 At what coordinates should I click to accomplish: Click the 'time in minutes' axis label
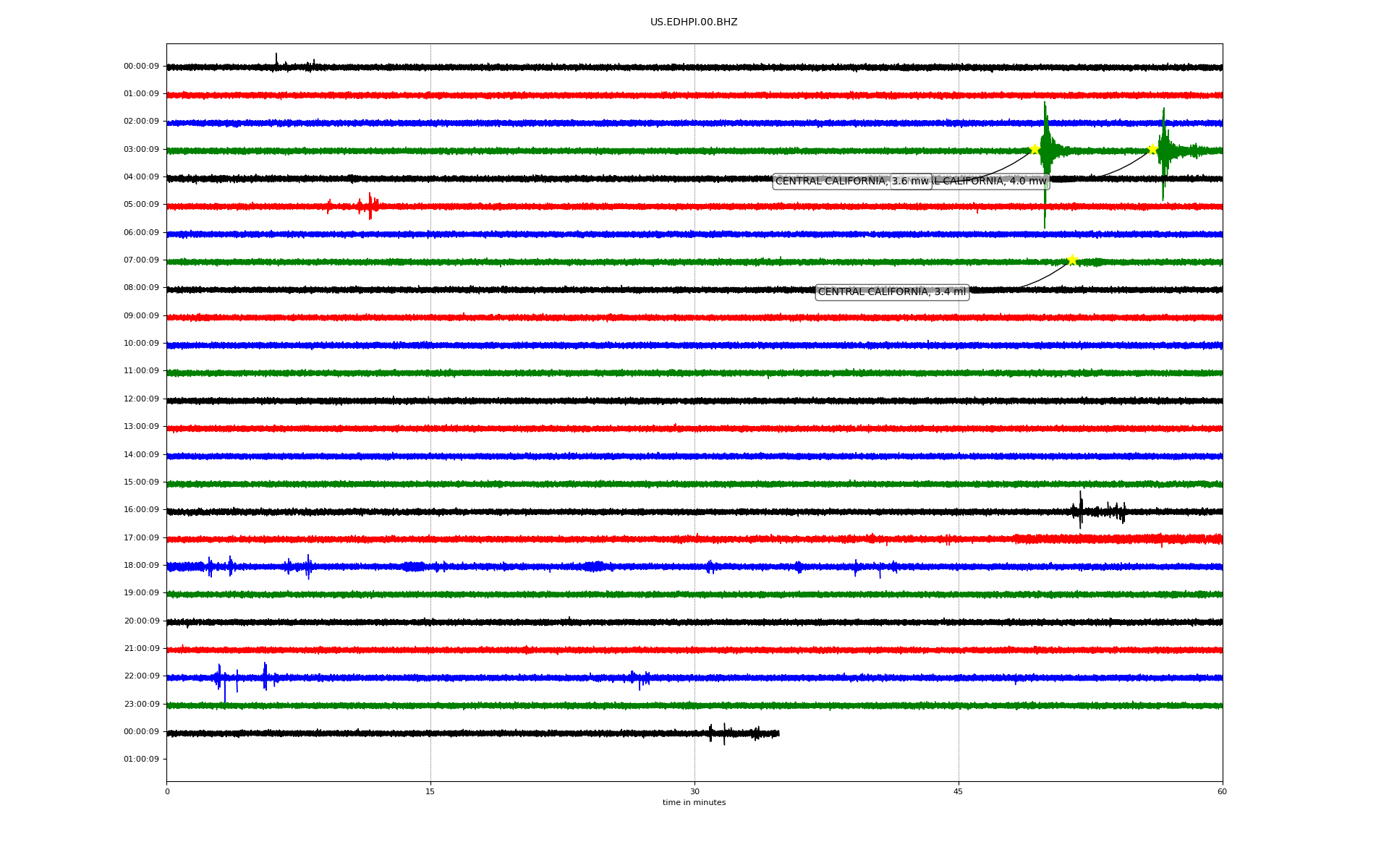click(694, 803)
